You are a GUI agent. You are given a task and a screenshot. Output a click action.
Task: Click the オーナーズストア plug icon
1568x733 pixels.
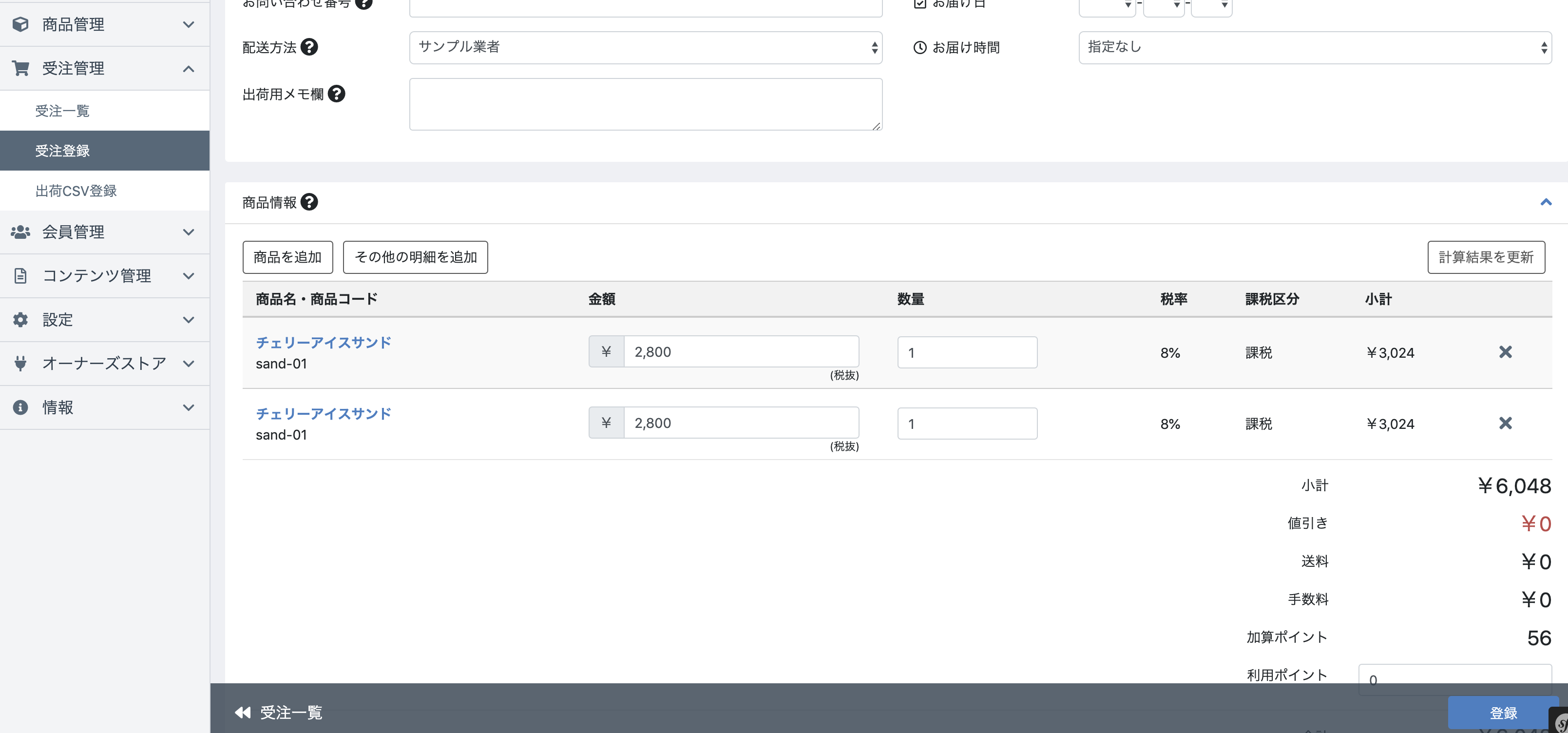(x=20, y=364)
